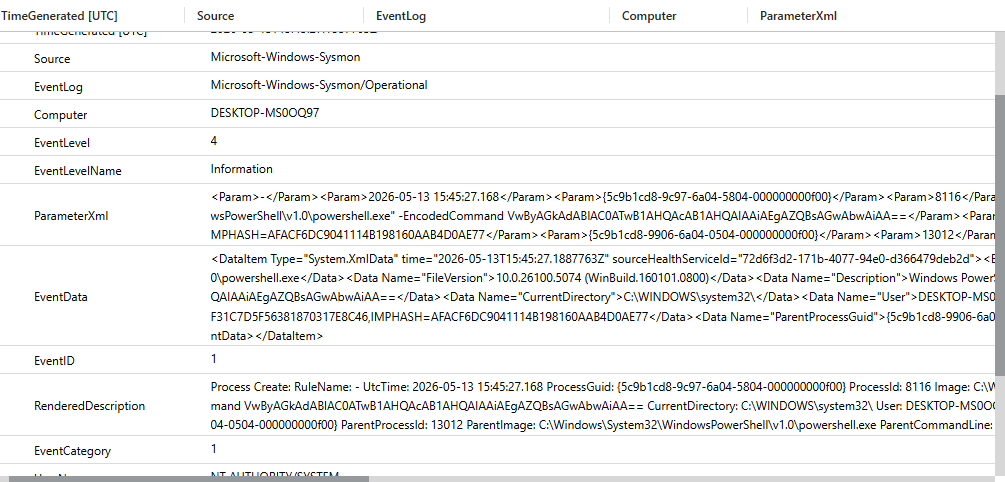Screen dimensions: 1005x482
Task: Select the EventLevel field label
Action: click(x=62, y=143)
